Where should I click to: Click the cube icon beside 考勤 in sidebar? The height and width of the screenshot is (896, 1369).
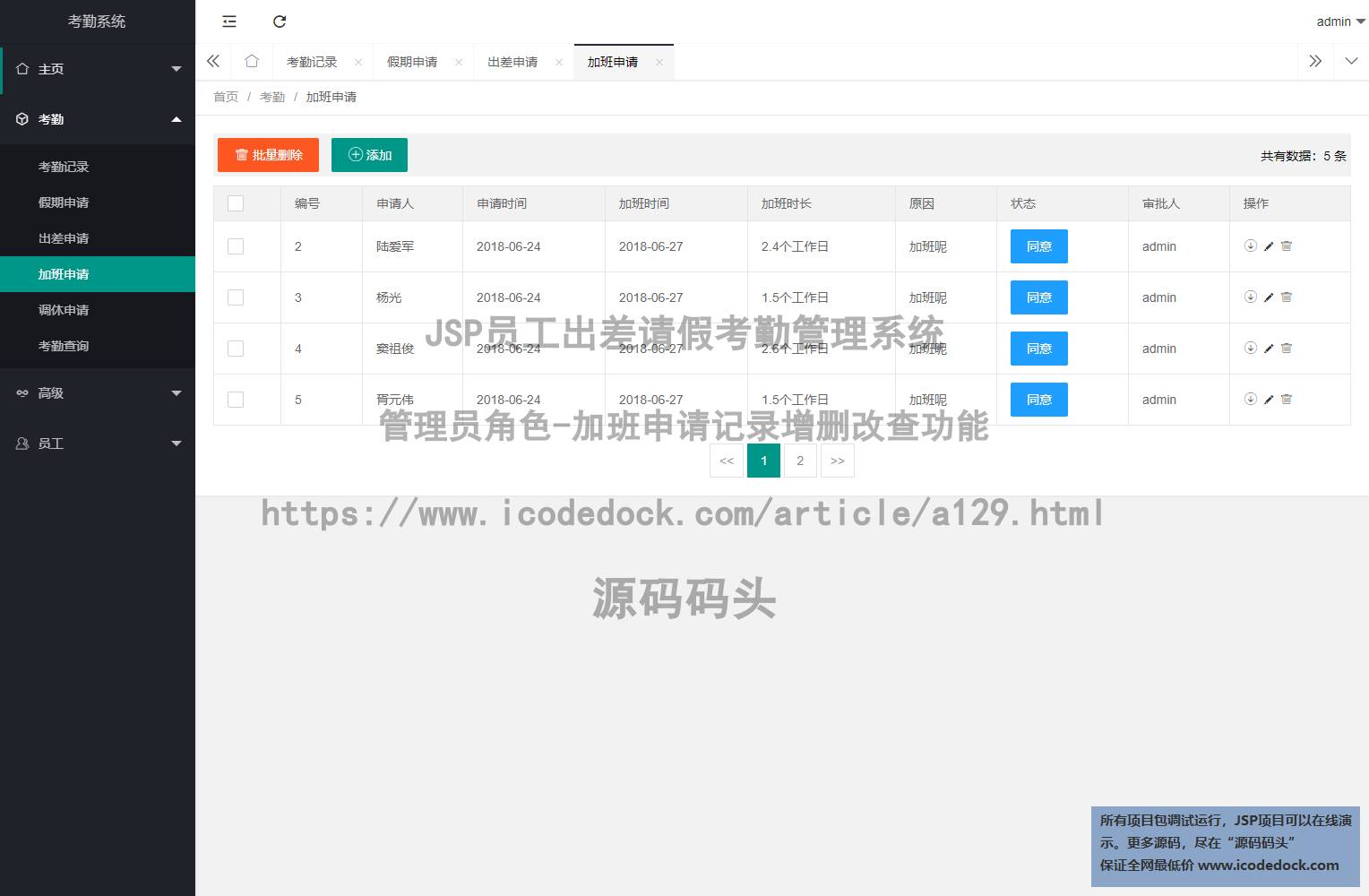click(x=22, y=119)
